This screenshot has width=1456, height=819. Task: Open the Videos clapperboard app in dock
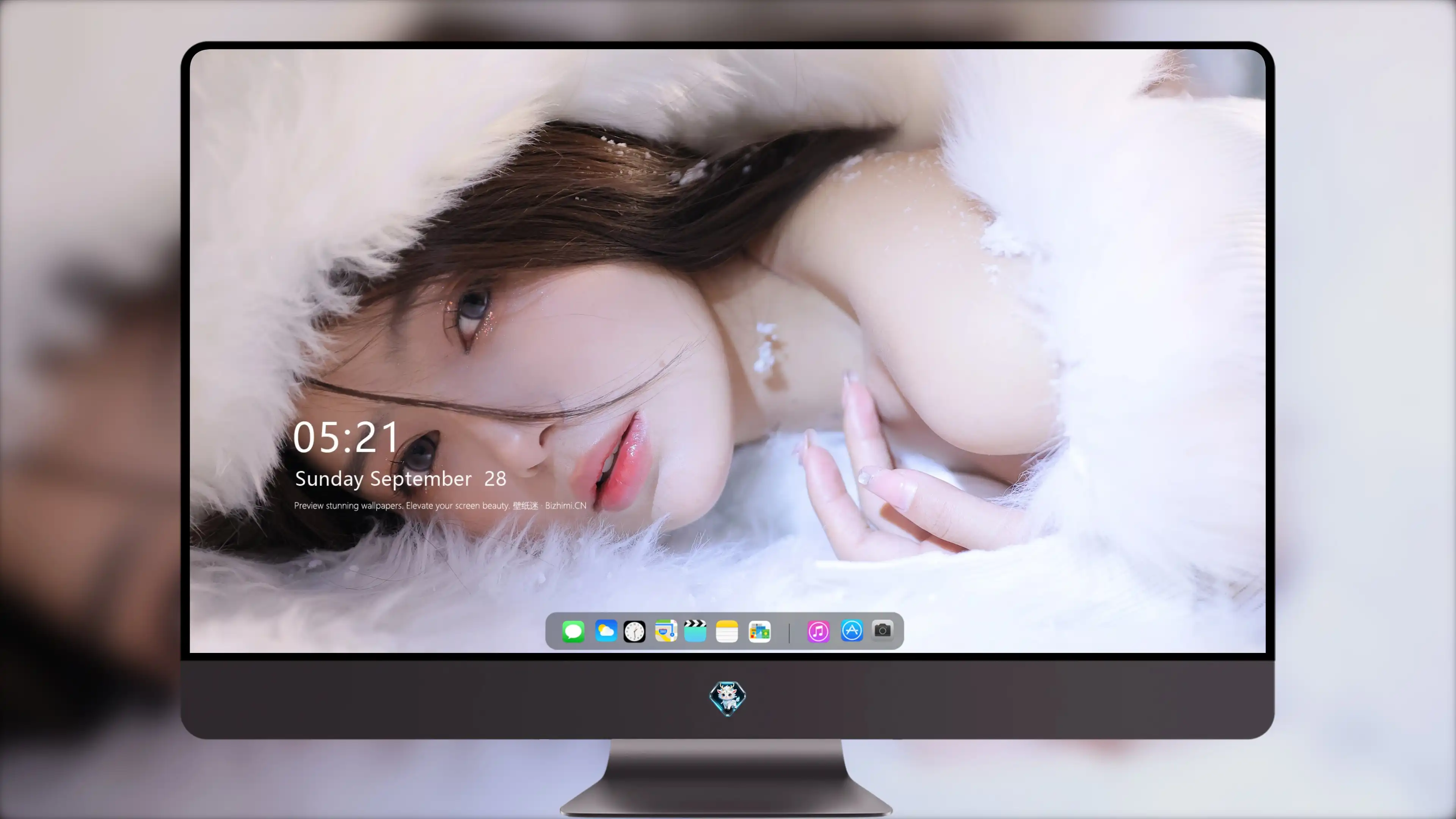point(695,631)
